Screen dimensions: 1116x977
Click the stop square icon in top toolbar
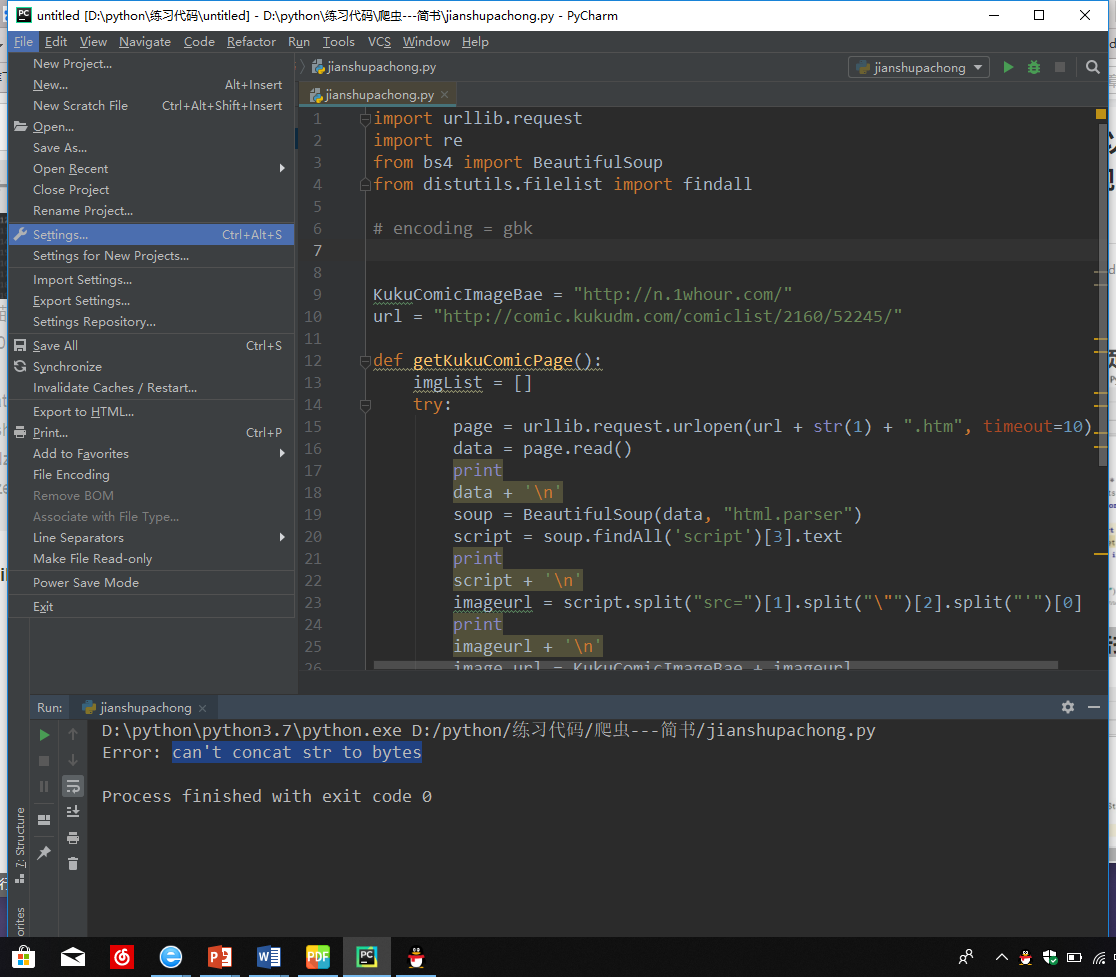tap(1060, 67)
